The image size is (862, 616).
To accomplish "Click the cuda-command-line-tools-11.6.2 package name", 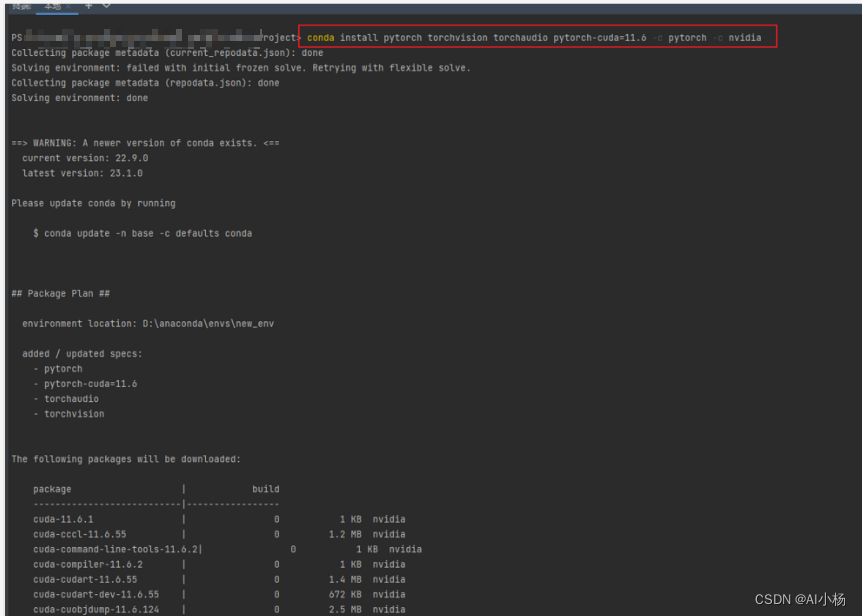I will click(115, 550).
